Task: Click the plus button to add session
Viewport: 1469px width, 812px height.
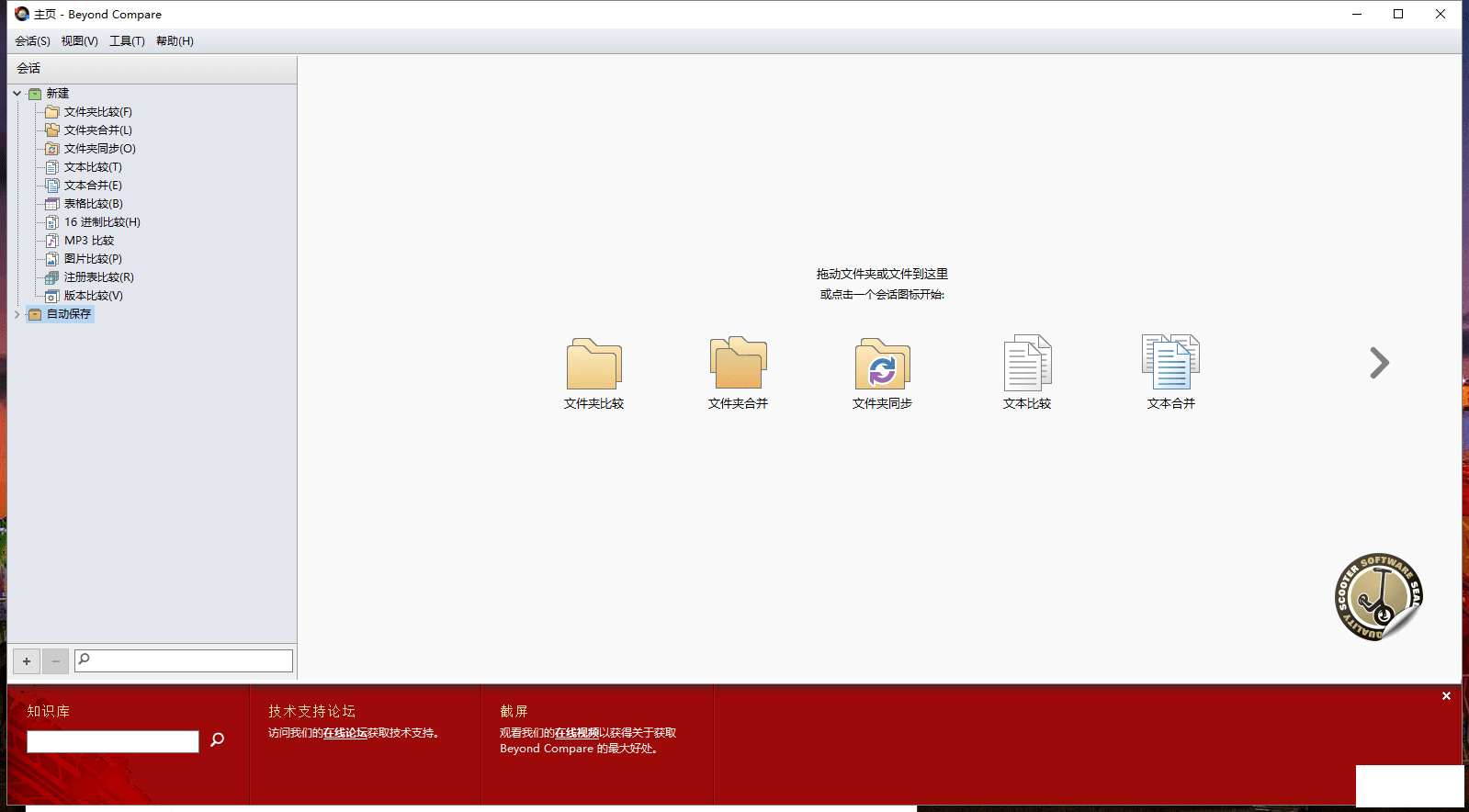Action: click(x=27, y=661)
